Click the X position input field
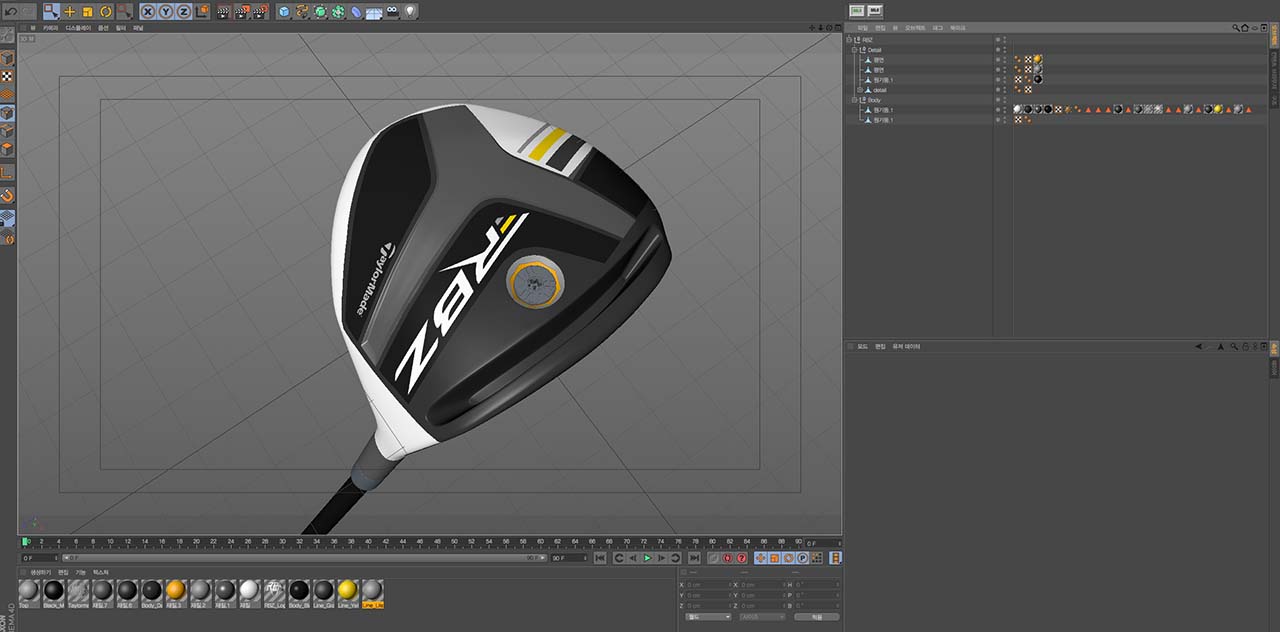This screenshot has width=1280, height=632. (708, 584)
